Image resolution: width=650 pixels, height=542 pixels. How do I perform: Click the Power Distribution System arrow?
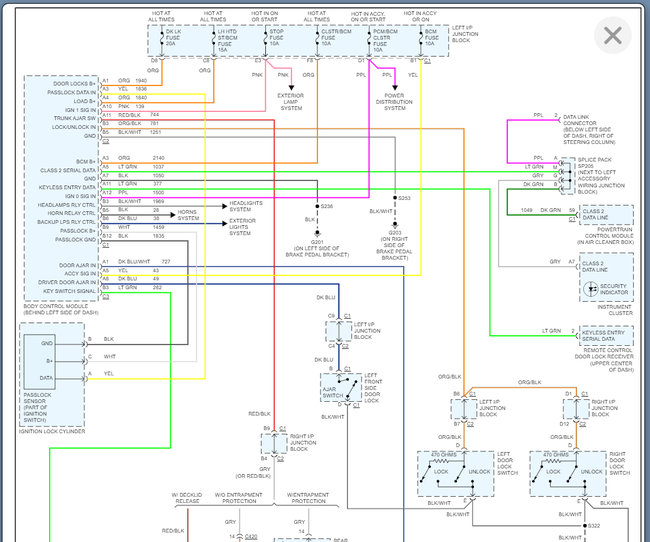point(394,87)
